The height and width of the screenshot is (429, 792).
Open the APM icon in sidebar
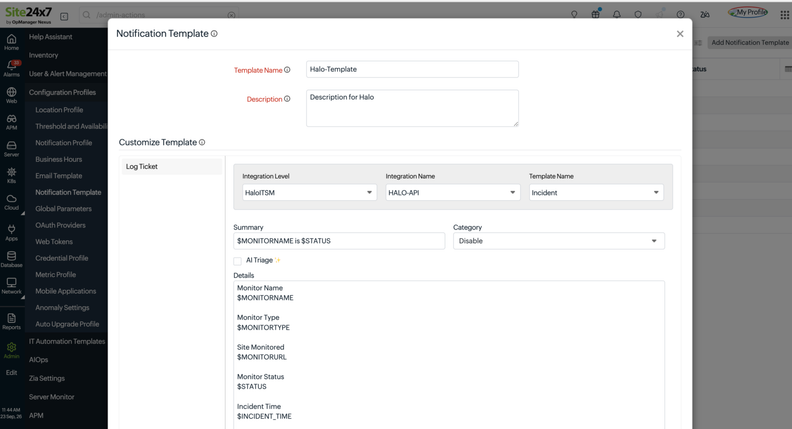[x=11, y=122]
